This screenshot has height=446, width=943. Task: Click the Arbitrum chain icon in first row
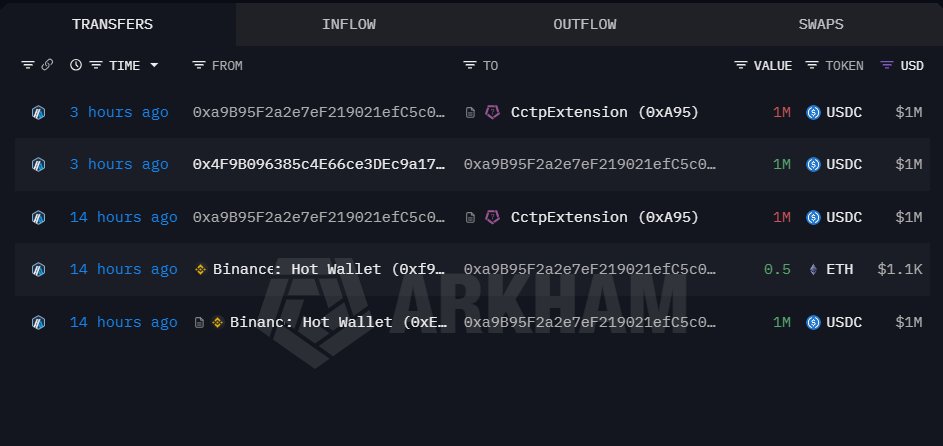38,113
